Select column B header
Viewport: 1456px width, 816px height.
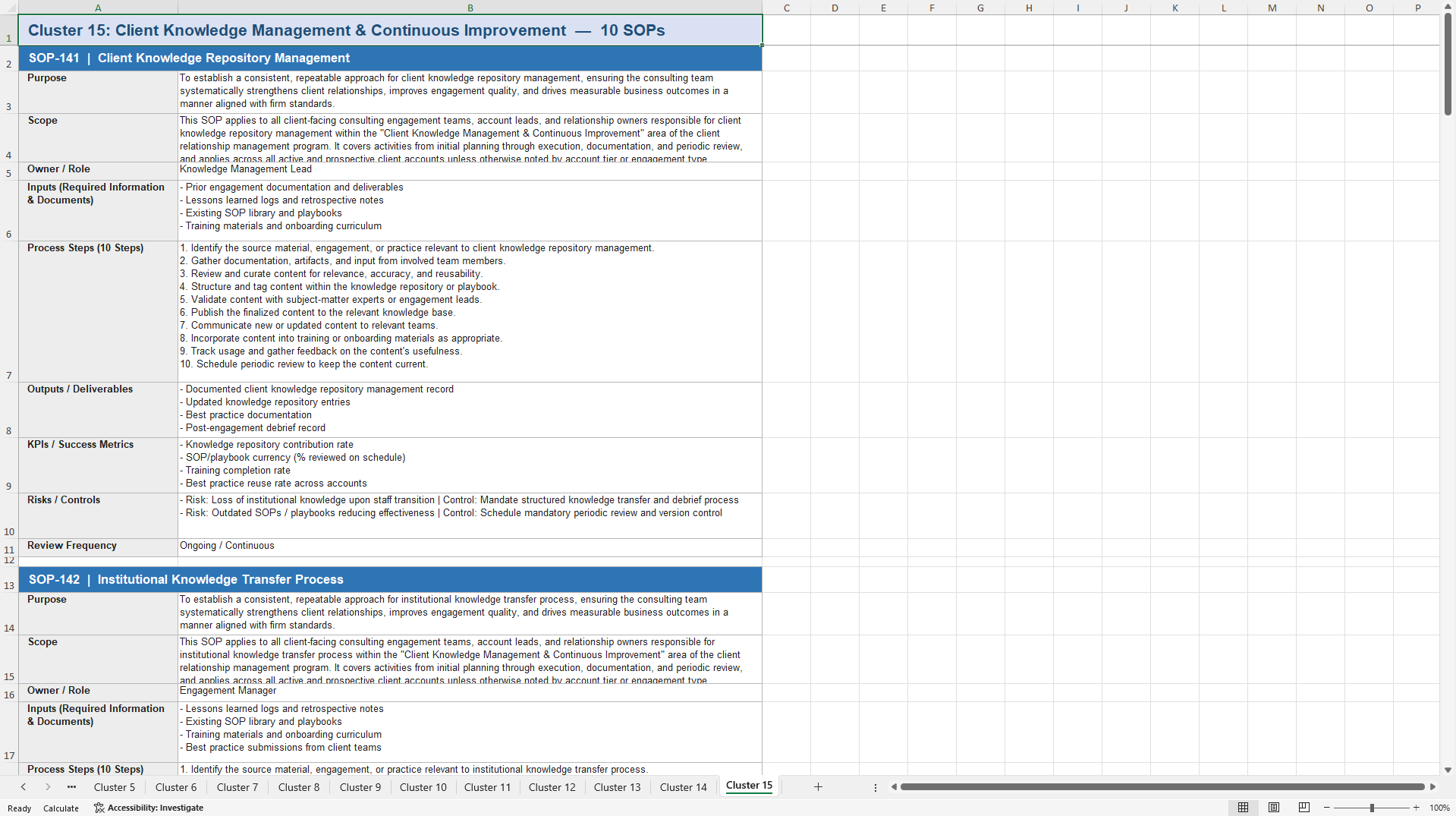pos(470,8)
